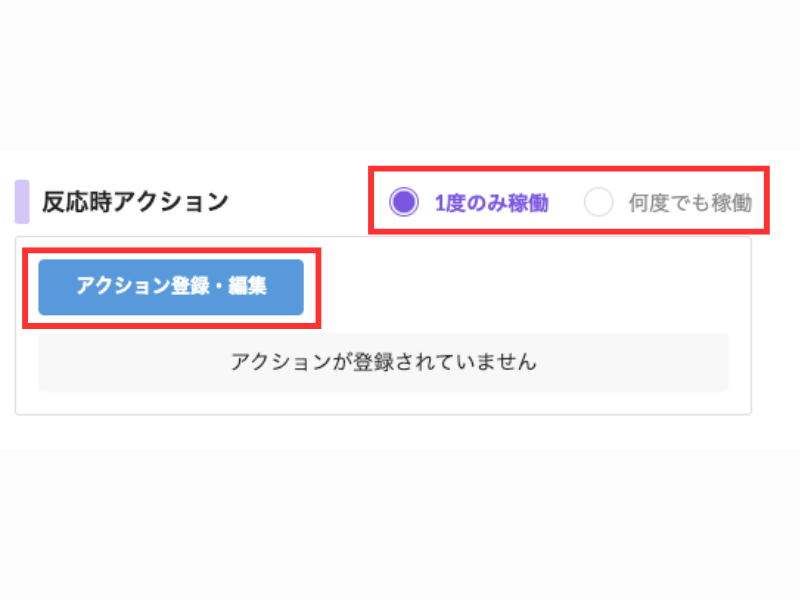Enable run-any-number-of-times mode
Image resolution: width=800 pixels, height=600 pixels.
click(599, 203)
